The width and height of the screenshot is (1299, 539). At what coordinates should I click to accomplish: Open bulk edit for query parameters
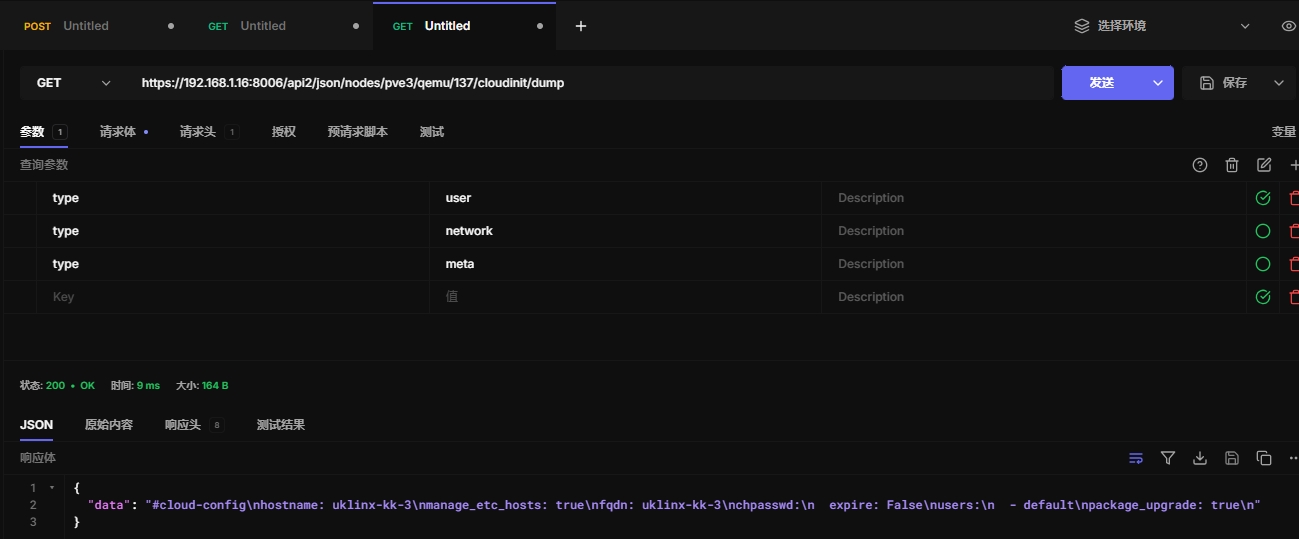coord(1264,165)
